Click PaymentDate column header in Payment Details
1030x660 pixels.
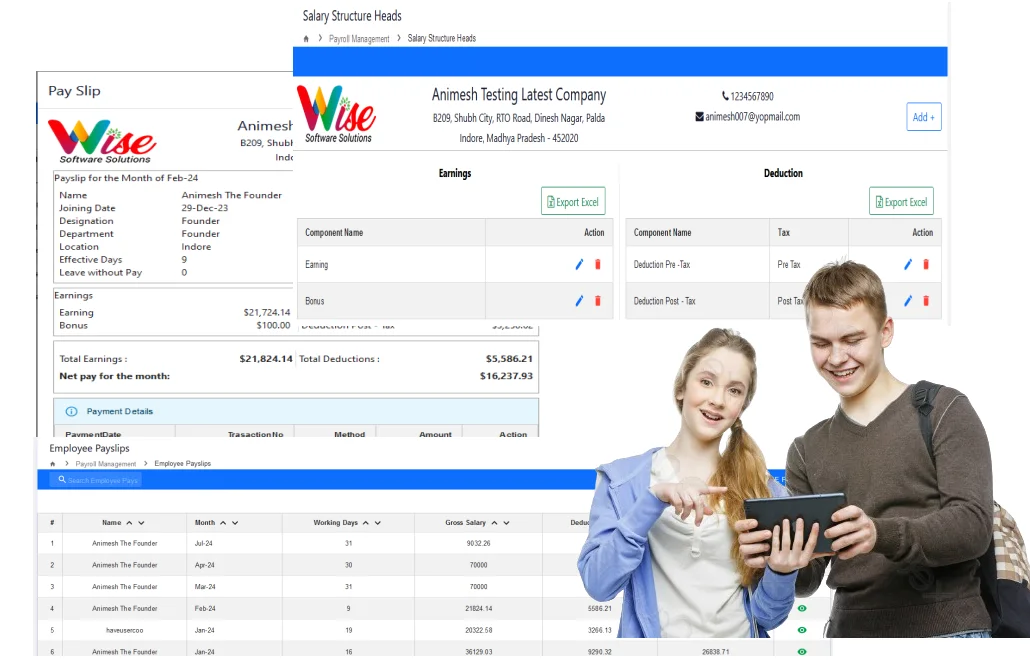pos(93,434)
